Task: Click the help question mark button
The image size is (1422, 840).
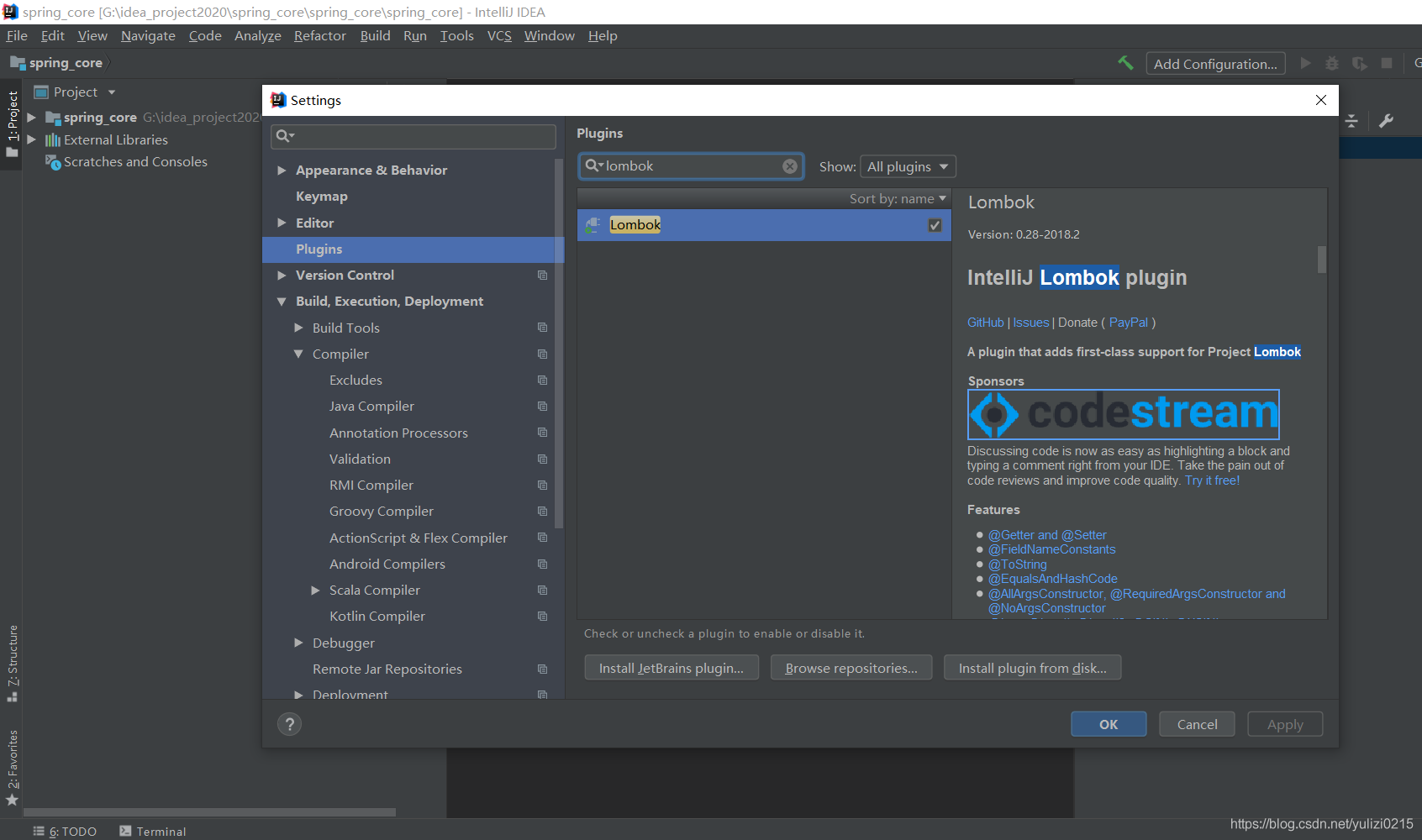Action: (289, 724)
